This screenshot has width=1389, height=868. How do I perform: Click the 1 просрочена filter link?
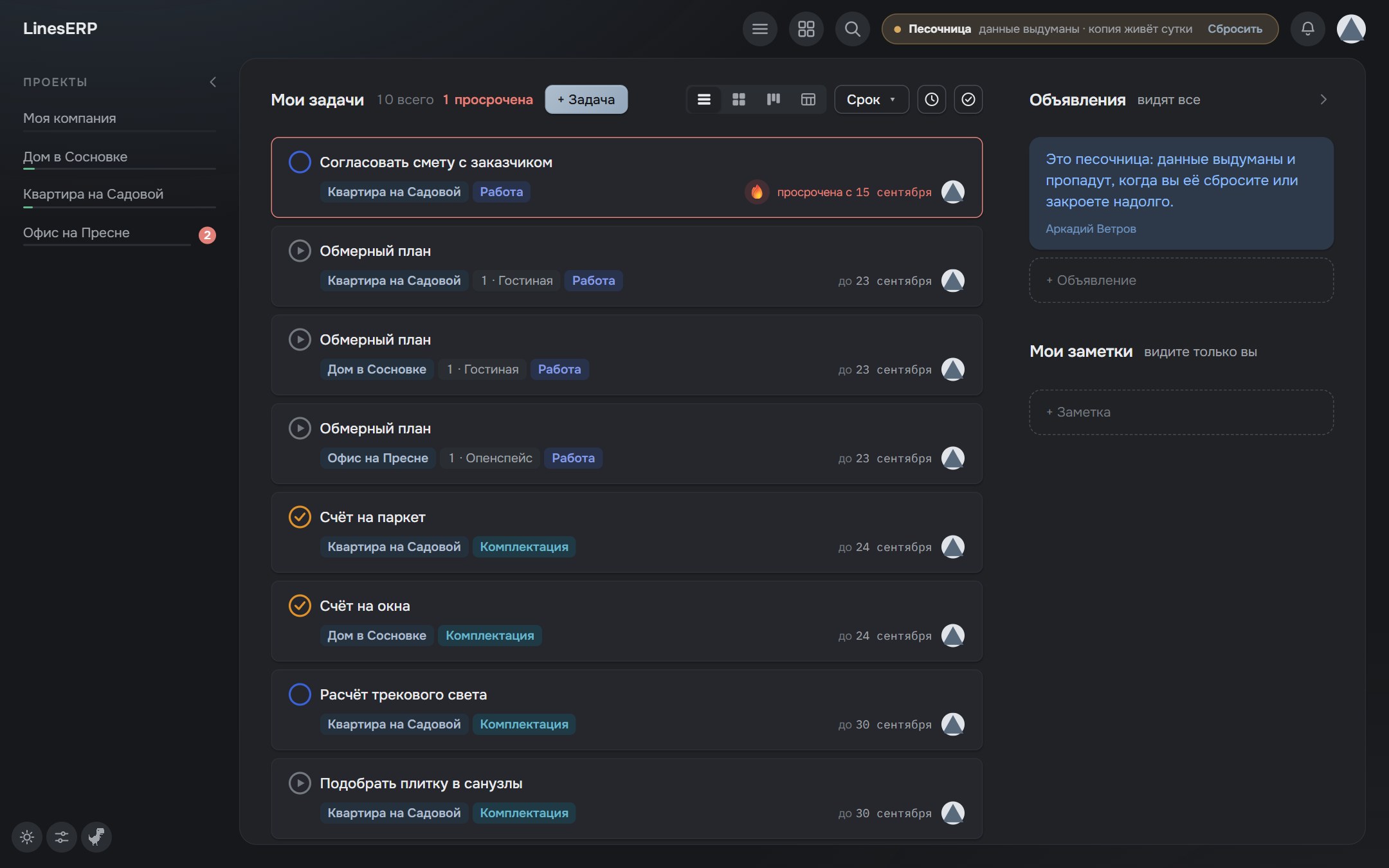coord(487,100)
